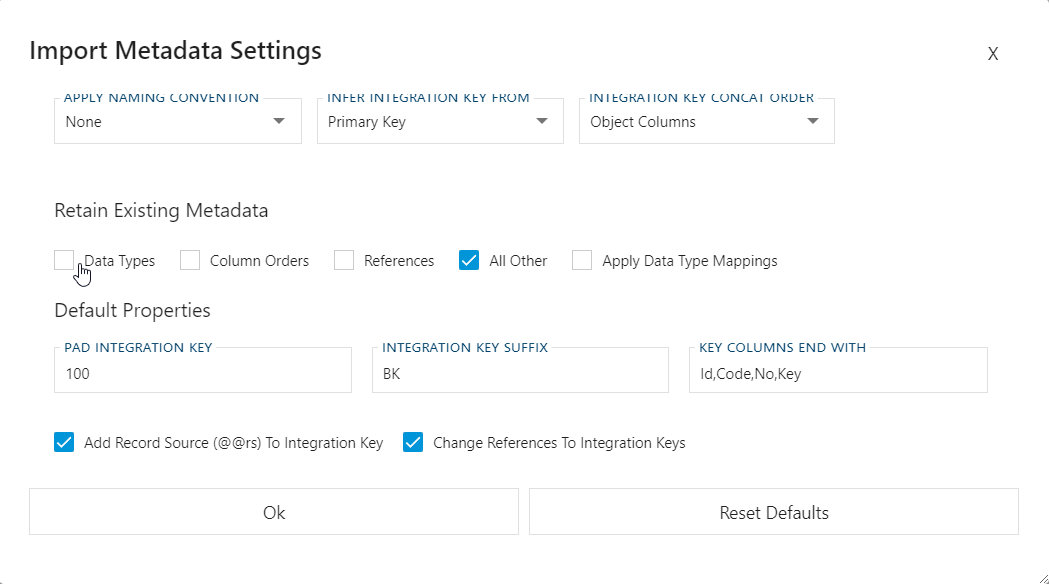Open the Infer Integration Key From dropdown
This screenshot has width=1049, height=584.
click(440, 120)
